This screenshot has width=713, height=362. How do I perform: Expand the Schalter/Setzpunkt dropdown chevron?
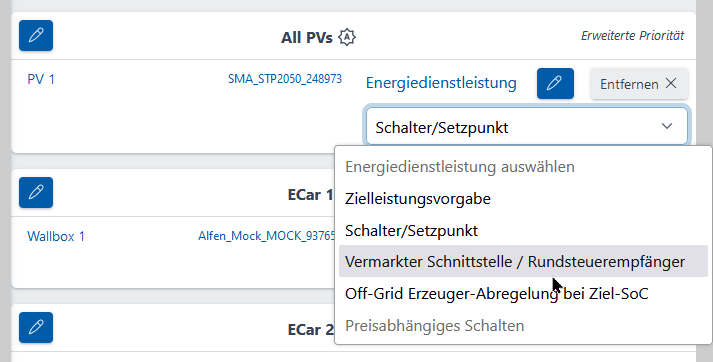tap(667, 126)
